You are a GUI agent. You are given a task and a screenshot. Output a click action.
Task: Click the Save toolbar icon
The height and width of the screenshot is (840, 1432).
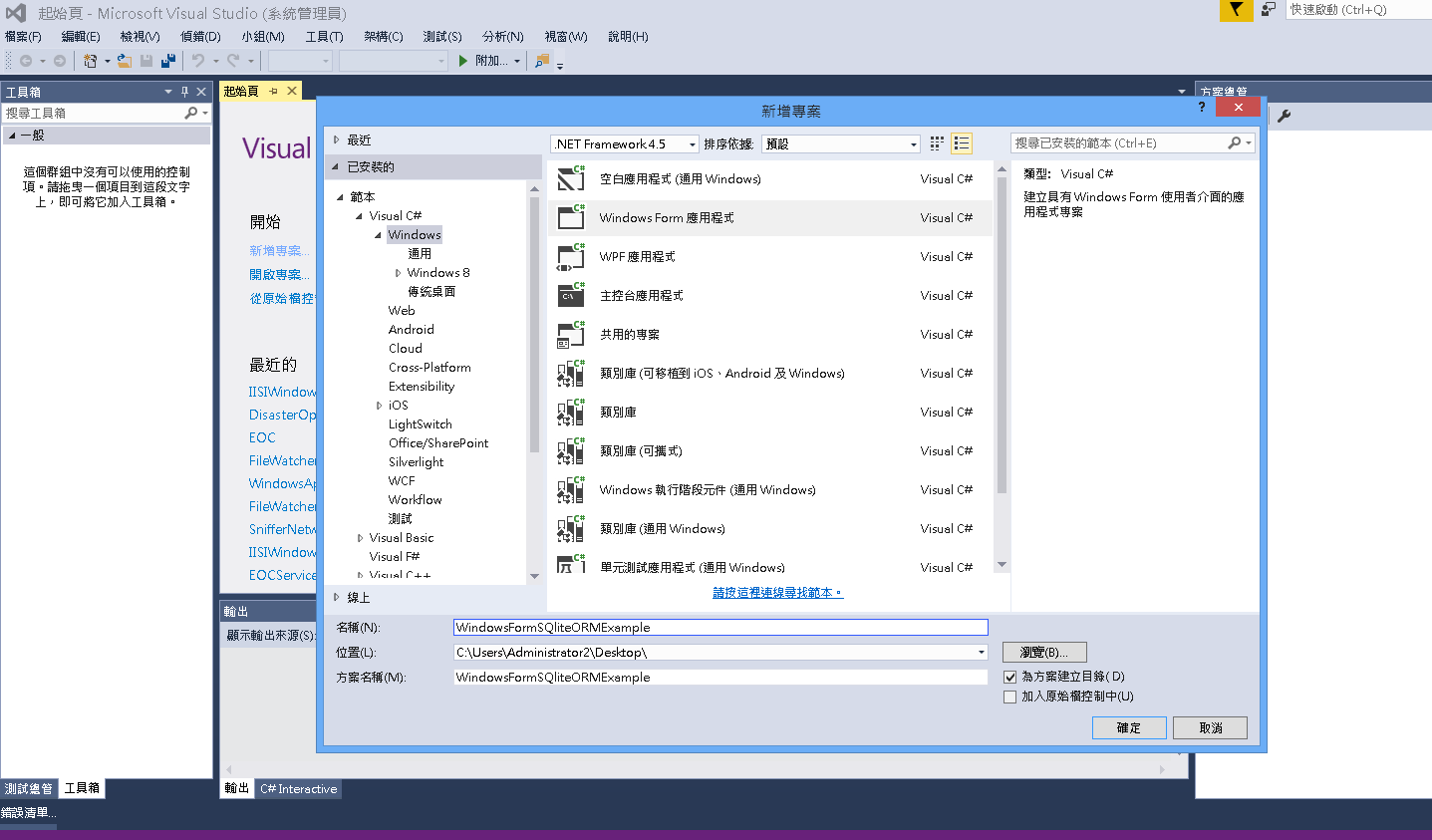(x=146, y=61)
